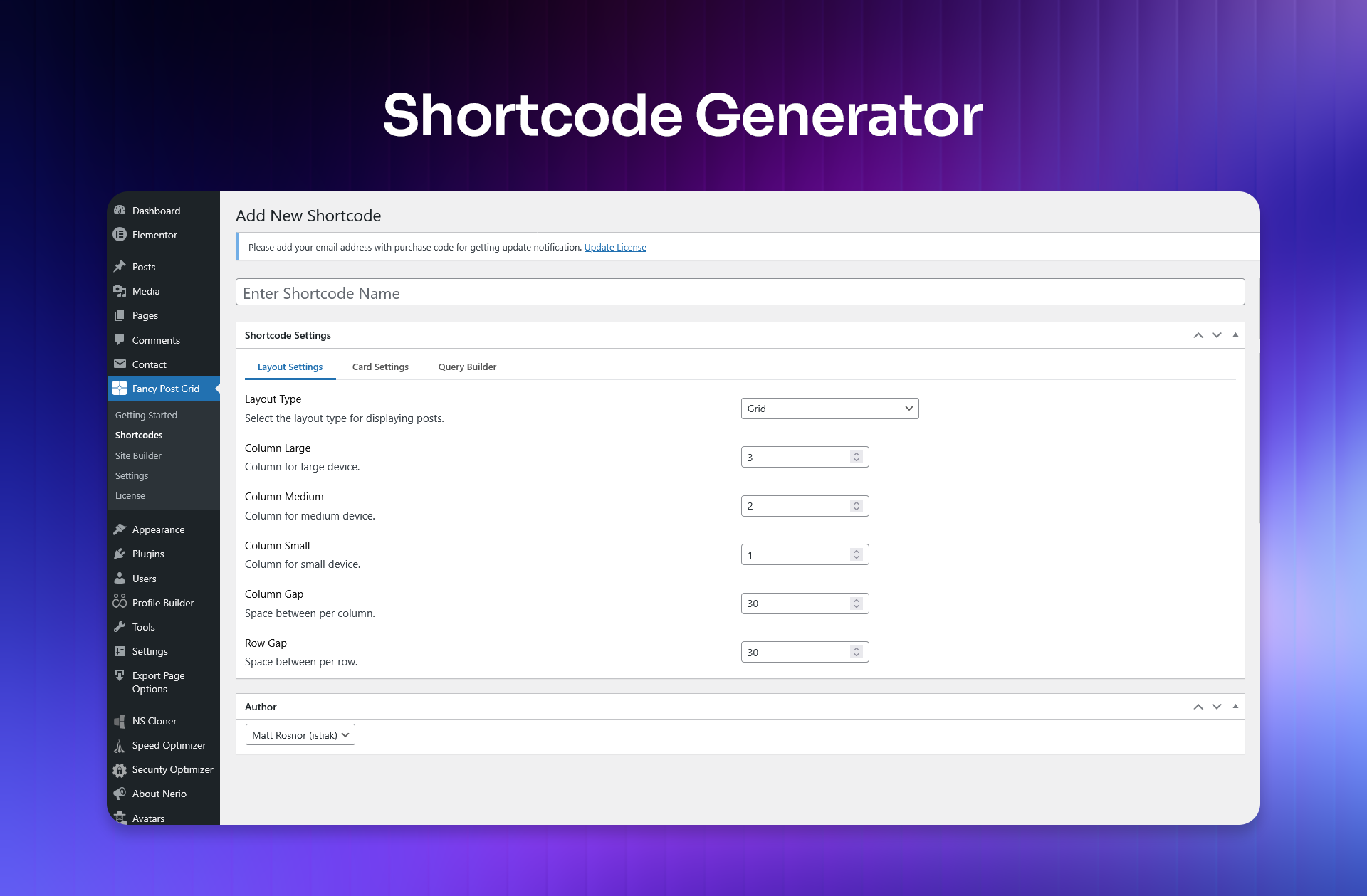Open Site Builder submenu item
1367x896 pixels.
[x=138, y=455]
